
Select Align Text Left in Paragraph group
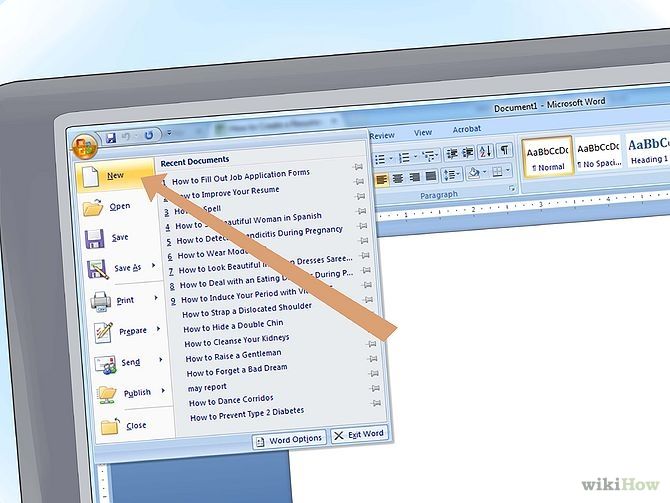(x=382, y=180)
